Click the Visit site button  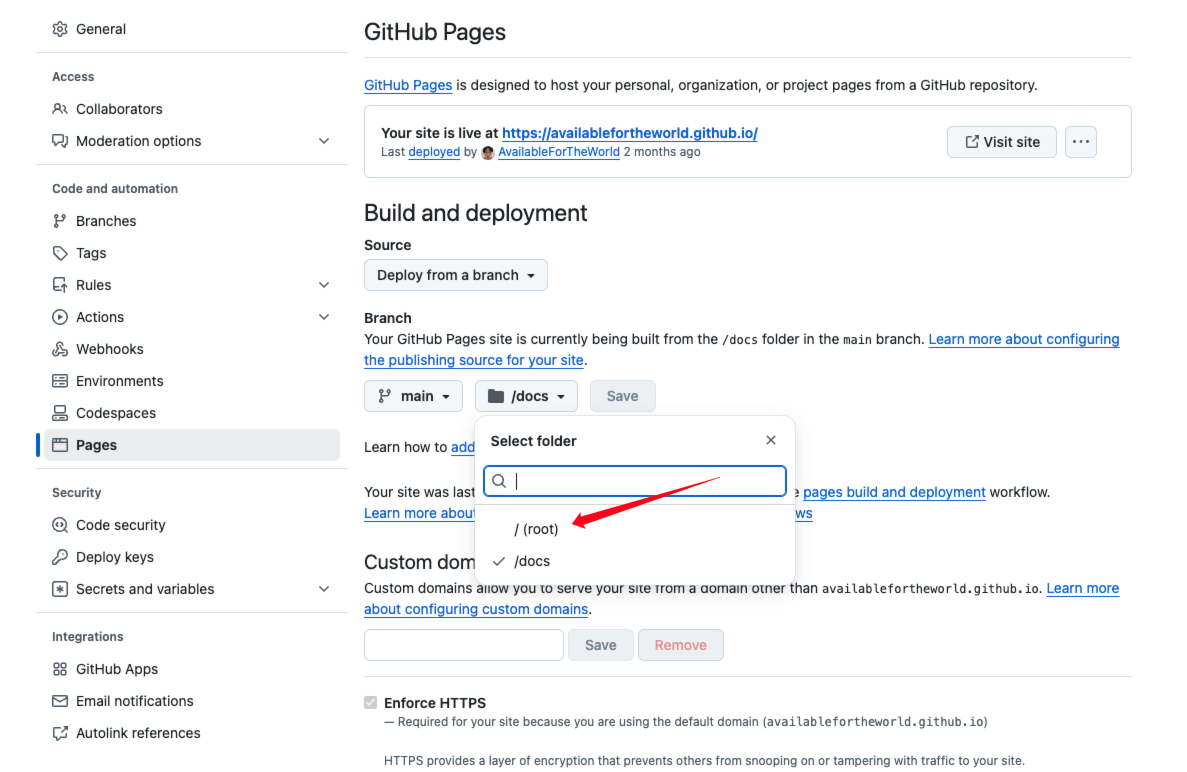pyautogui.click(x=1002, y=142)
